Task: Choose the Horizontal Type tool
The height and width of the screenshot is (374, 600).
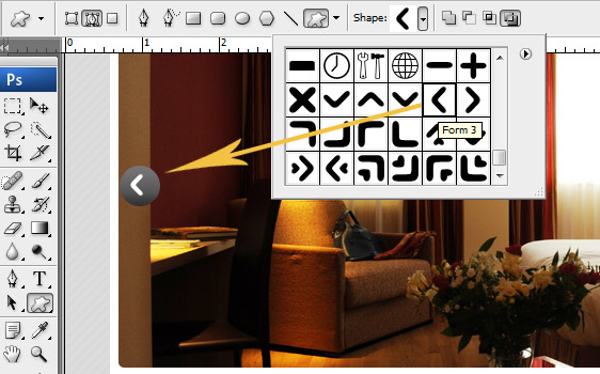Action: [39, 279]
